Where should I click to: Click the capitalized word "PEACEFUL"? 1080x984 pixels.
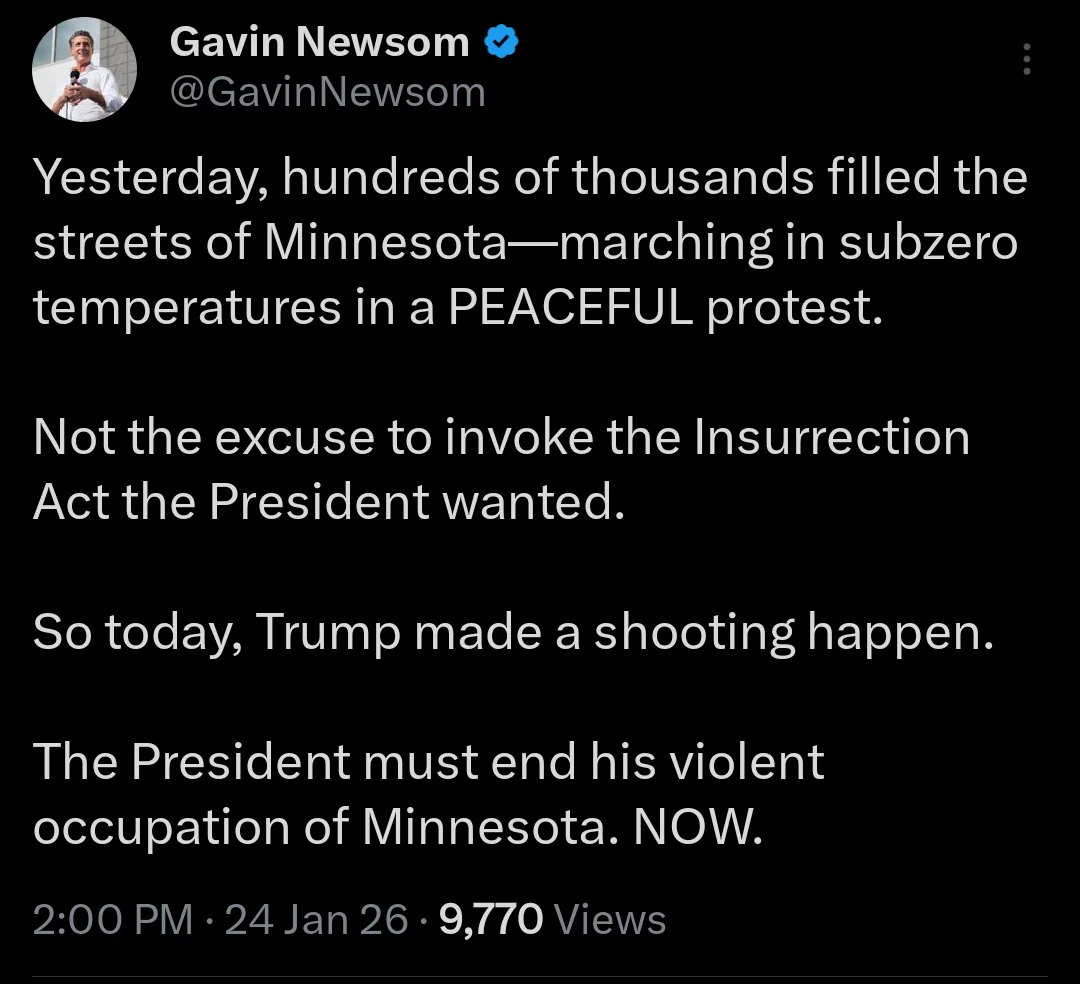pos(569,308)
